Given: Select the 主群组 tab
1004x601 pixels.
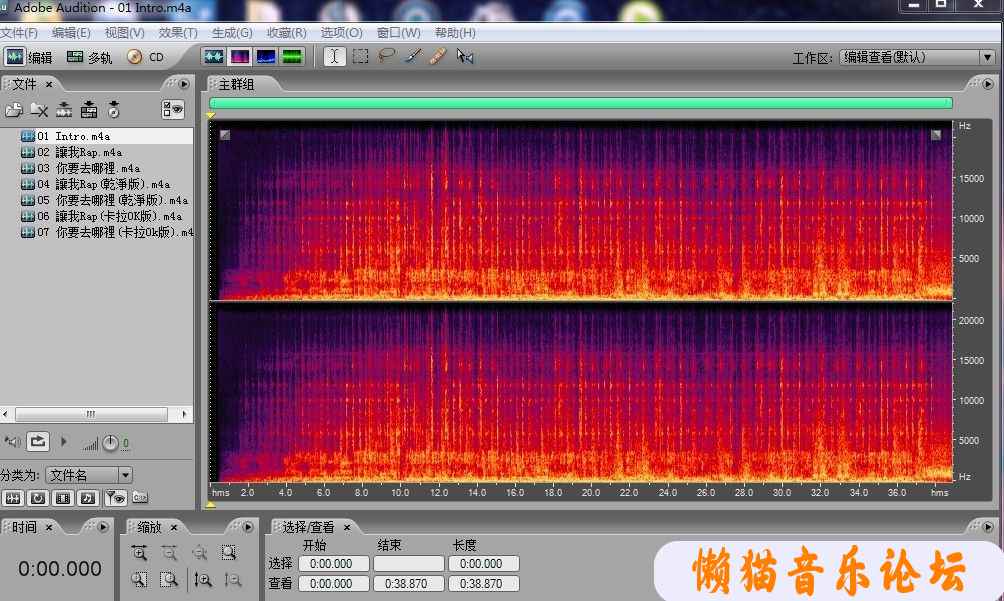Looking at the screenshot, I should (x=236, y=84).
